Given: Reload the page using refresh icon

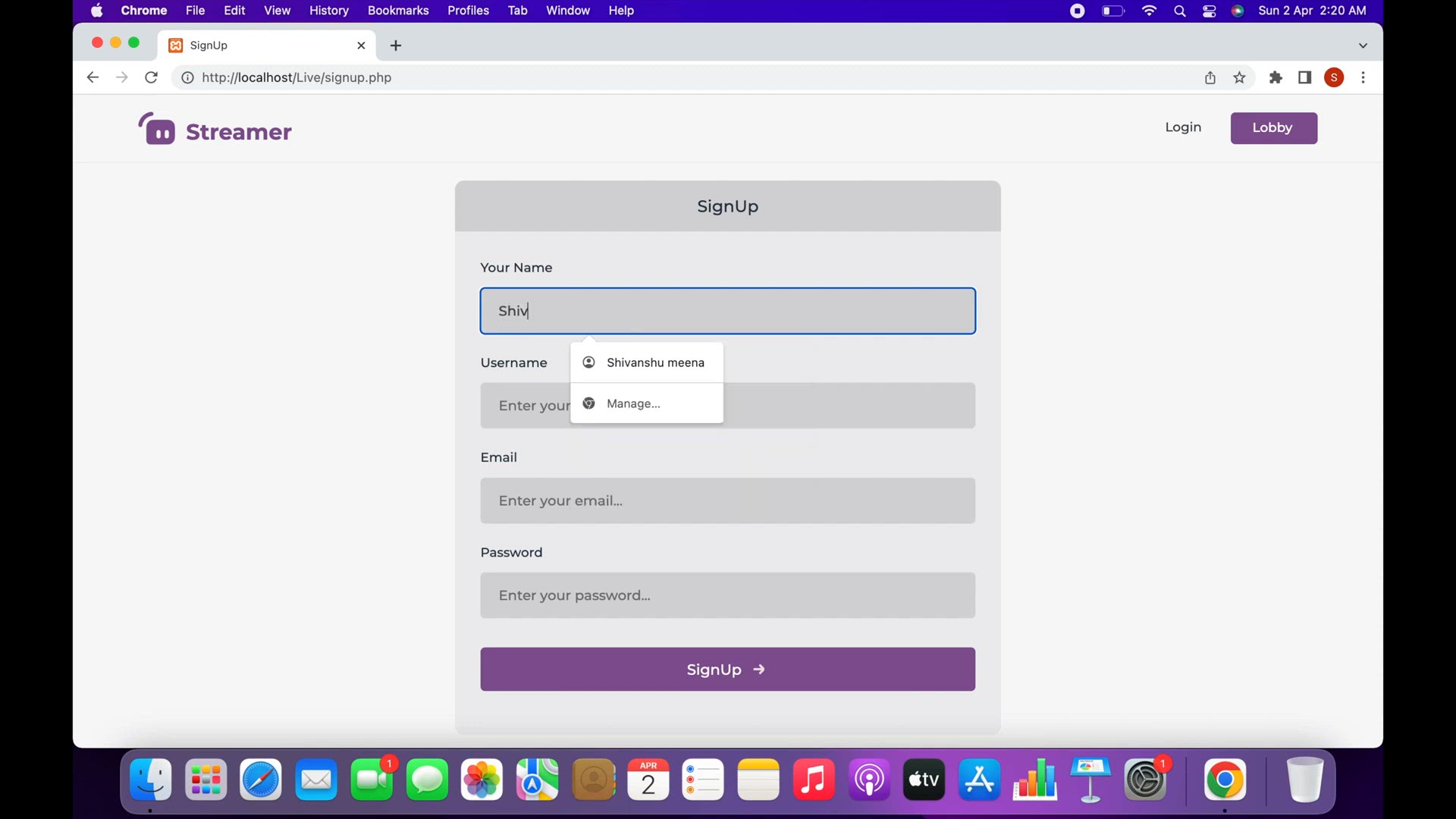Looking at the screenshot, I should pyautogui.click(x=151, y=77).
